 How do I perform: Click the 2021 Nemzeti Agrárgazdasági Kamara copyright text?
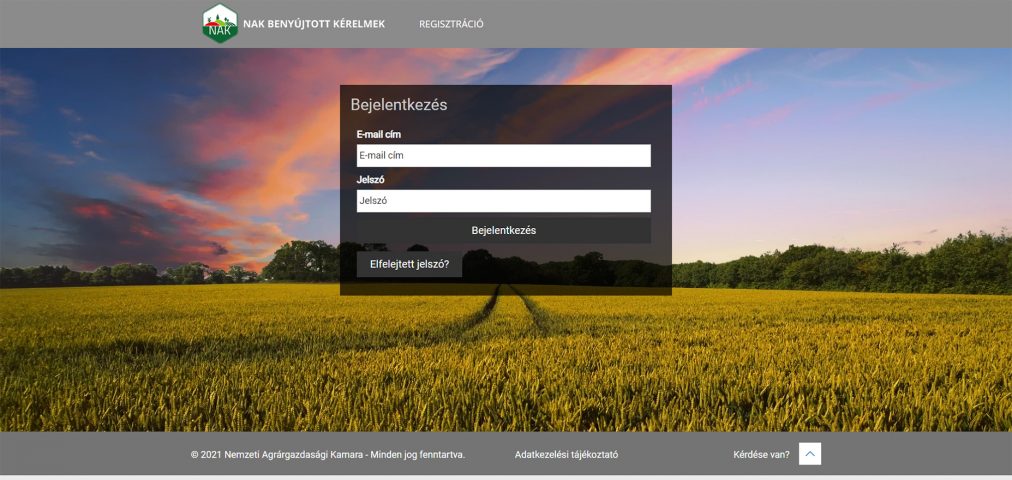pyautogui.click(x=328, y=455)
